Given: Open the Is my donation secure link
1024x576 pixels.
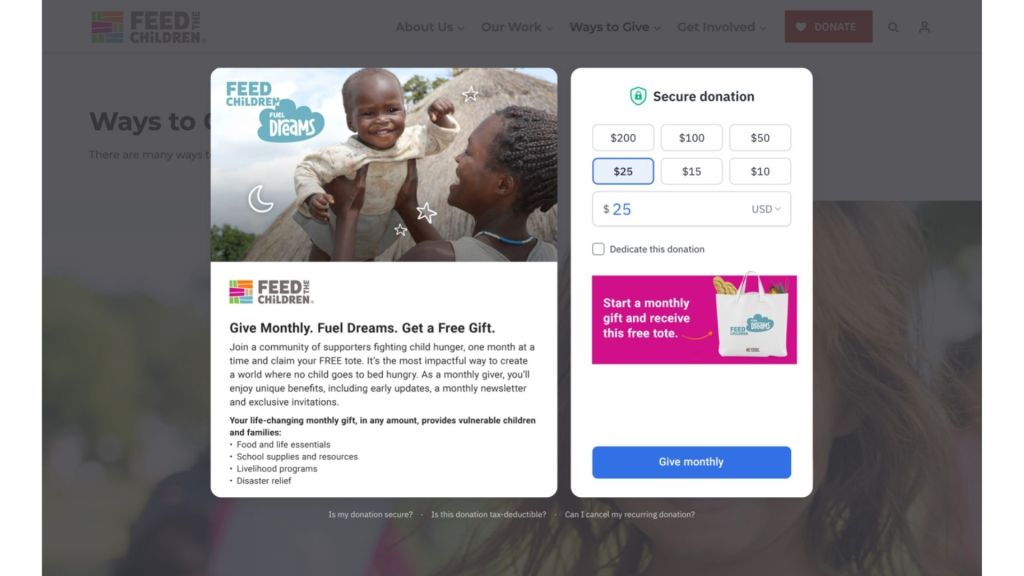Looking at the screenshot, I should tap(370, 515).
